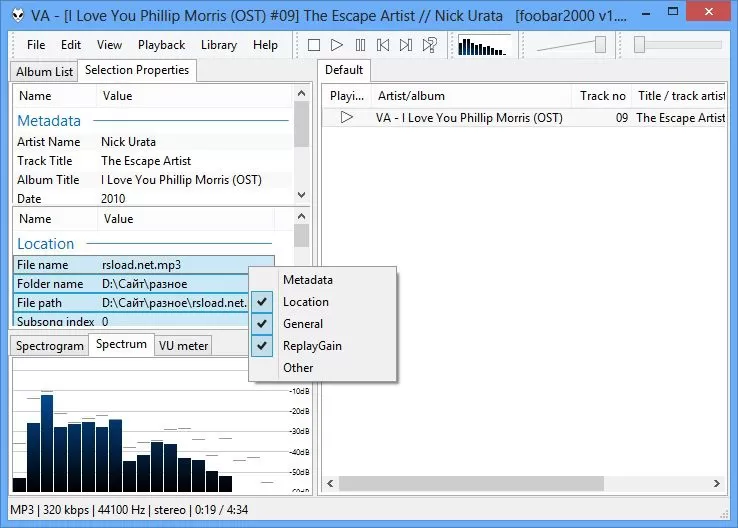Sort by Artist/album column header
The height and width of the screenshot is (528, 738).
pos(472,96)
